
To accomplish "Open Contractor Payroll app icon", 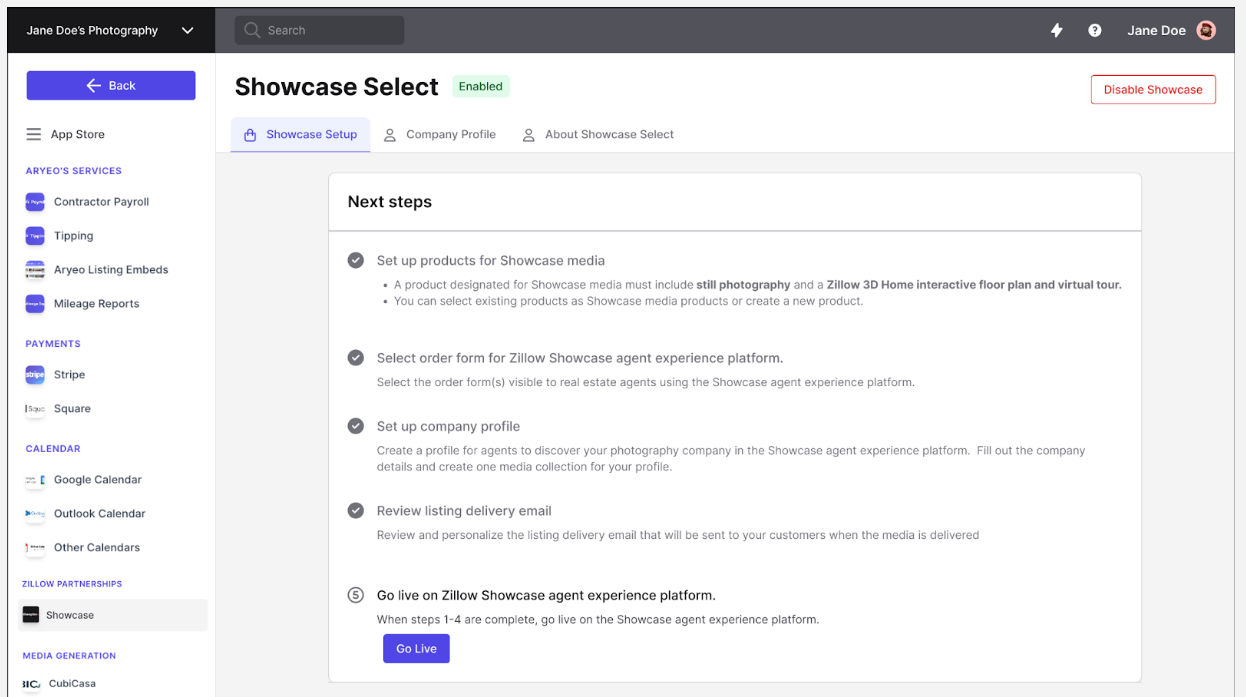I will point(35,202).
